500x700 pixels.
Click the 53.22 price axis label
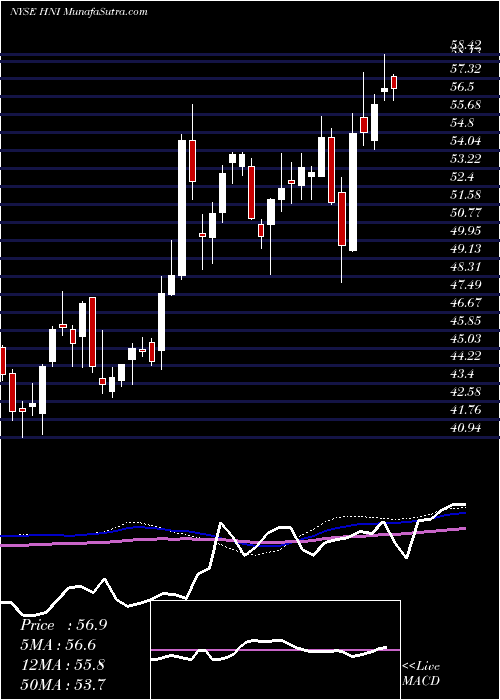(x=466, y=159)
